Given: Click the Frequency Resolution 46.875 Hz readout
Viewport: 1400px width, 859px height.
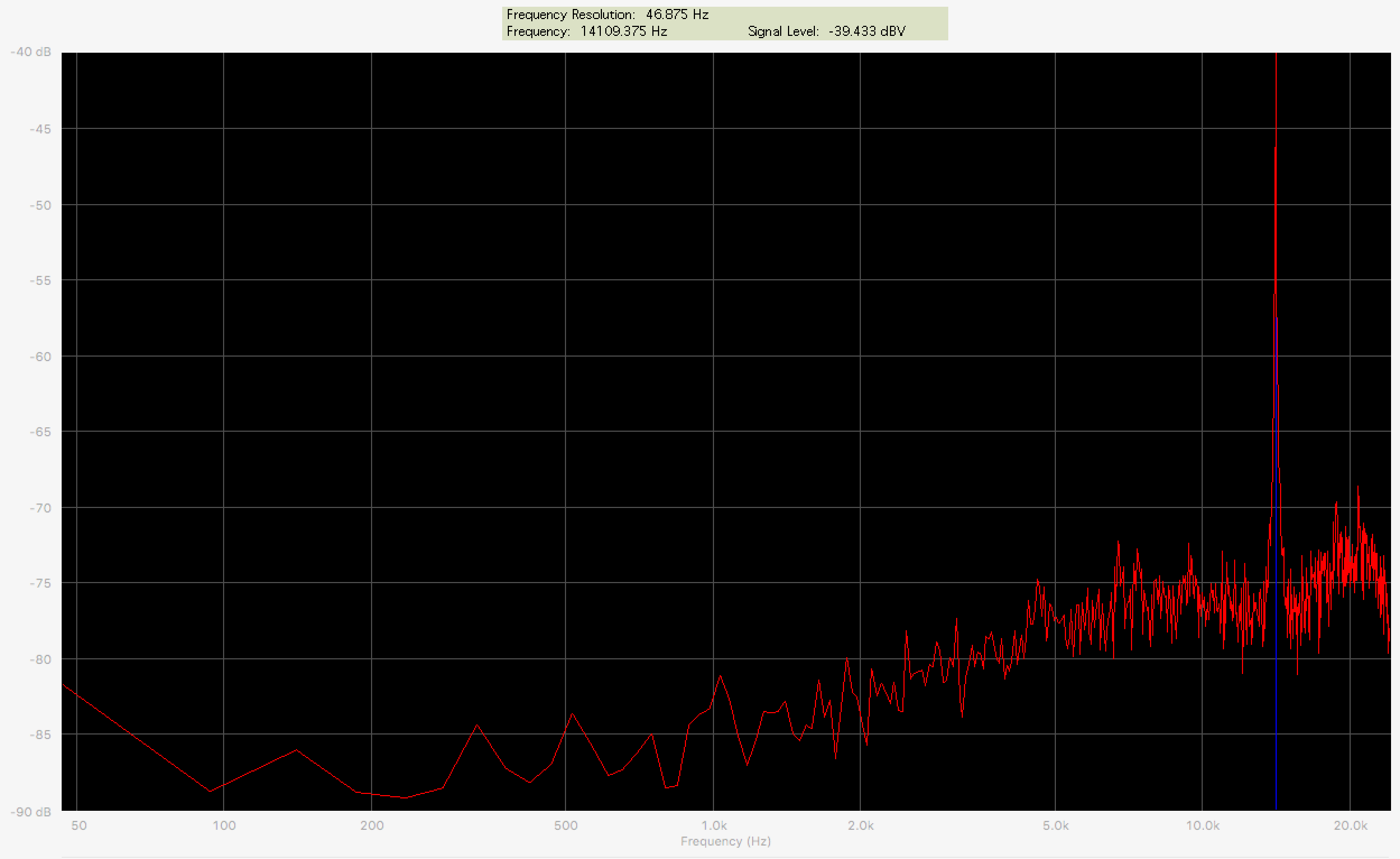Looking at the screenshot, I should pos(608,15).
